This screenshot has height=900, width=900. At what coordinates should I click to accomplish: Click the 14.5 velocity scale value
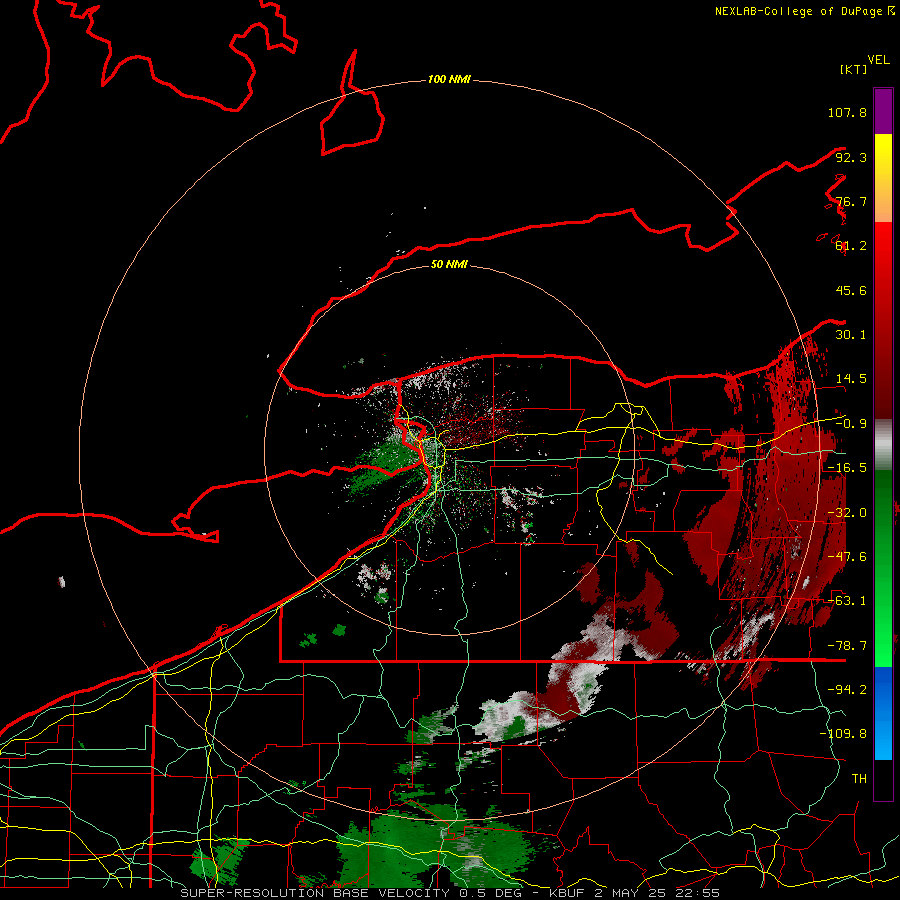click(851, 379)
